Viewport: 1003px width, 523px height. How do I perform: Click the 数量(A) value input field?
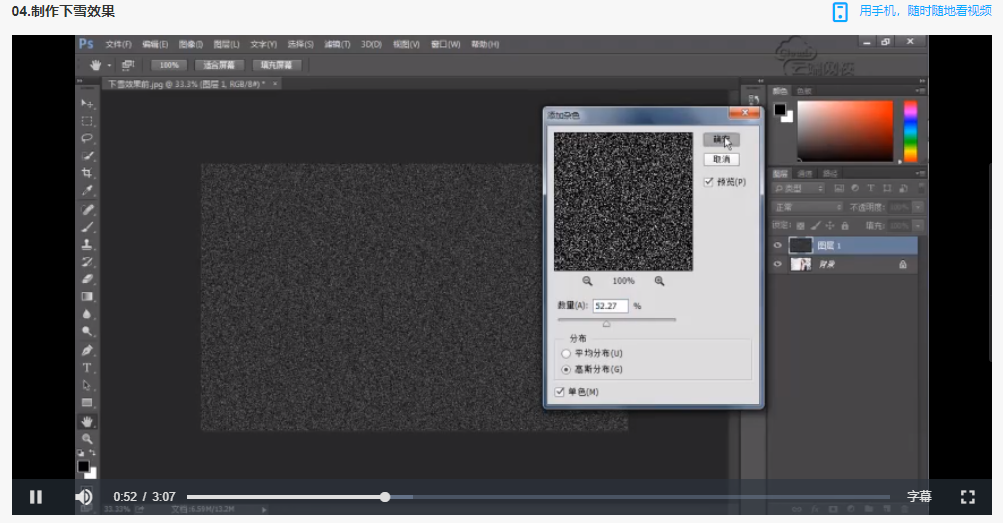click(610, 306)
